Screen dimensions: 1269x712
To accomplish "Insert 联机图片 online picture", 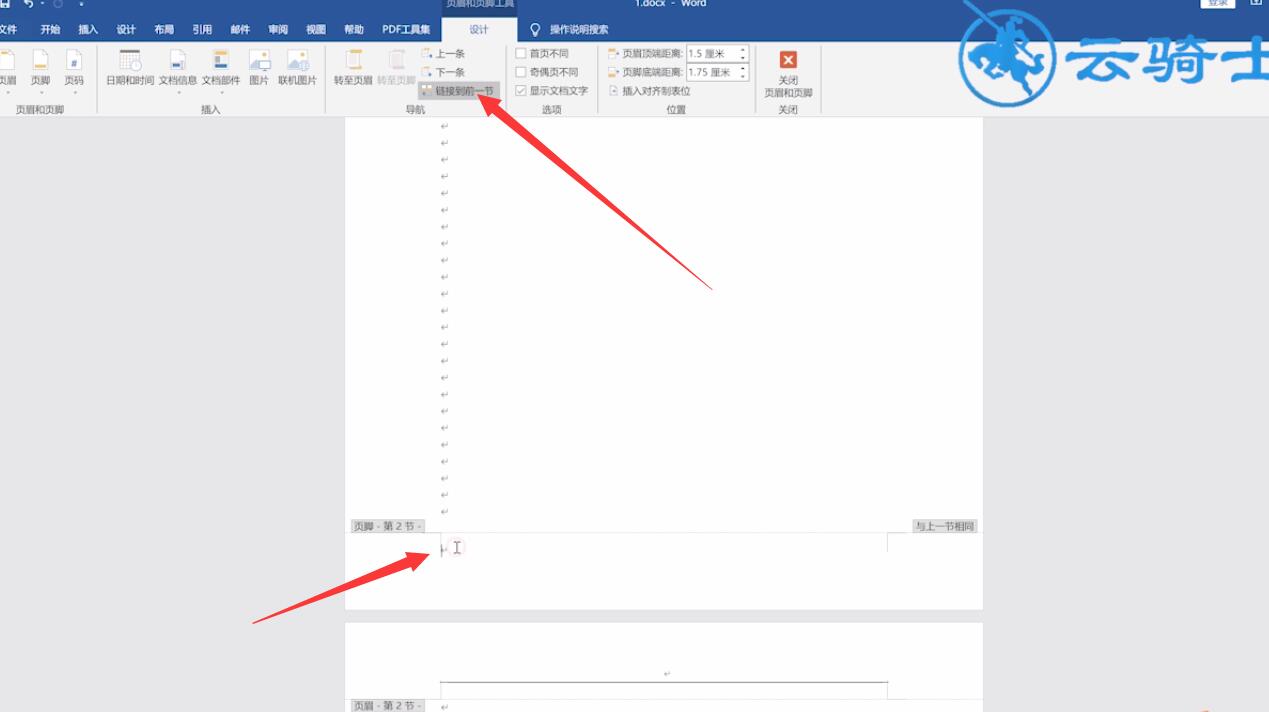I will (297, 68).
